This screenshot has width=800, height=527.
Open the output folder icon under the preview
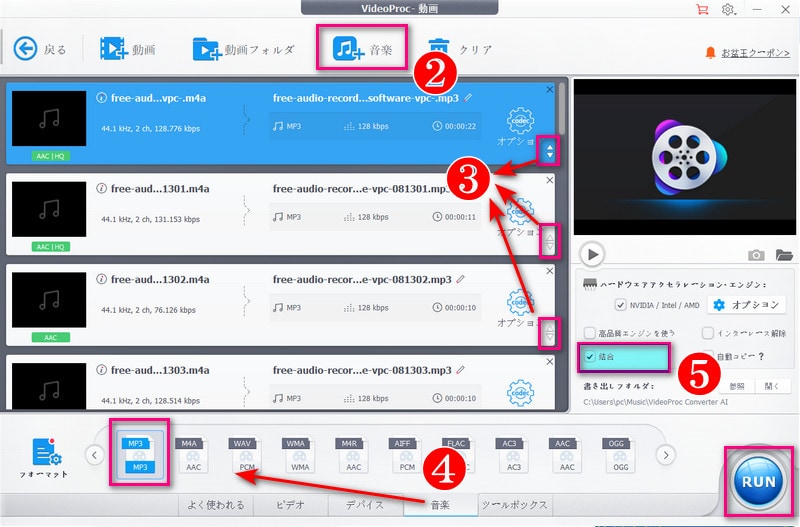784,255
